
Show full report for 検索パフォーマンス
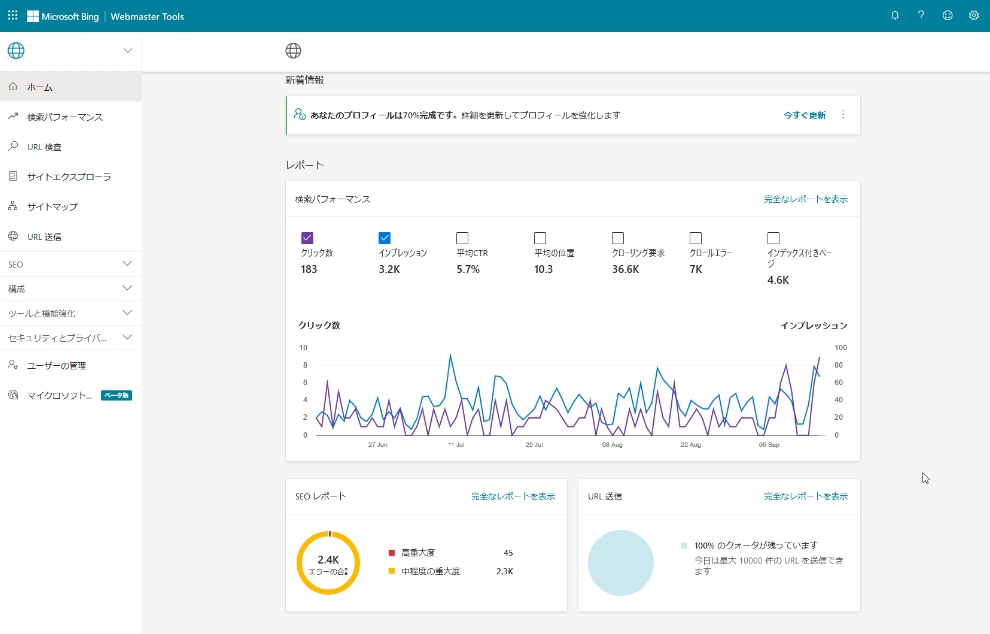coord(806,199)
